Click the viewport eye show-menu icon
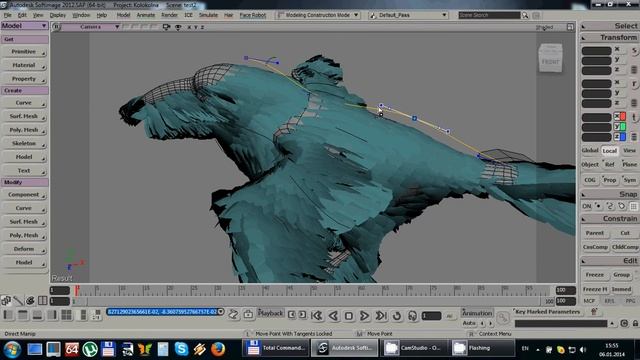 click(x=178, y=27)
